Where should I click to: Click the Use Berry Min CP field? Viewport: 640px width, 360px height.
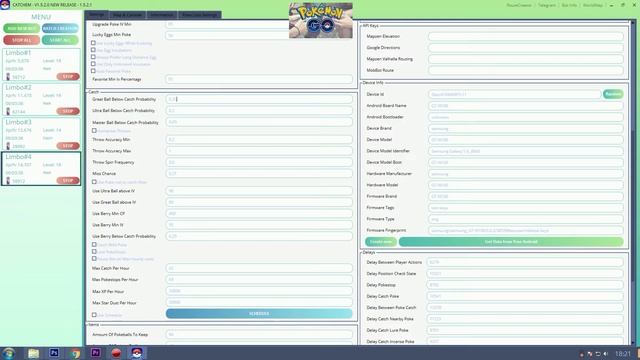tap(259, 213)
